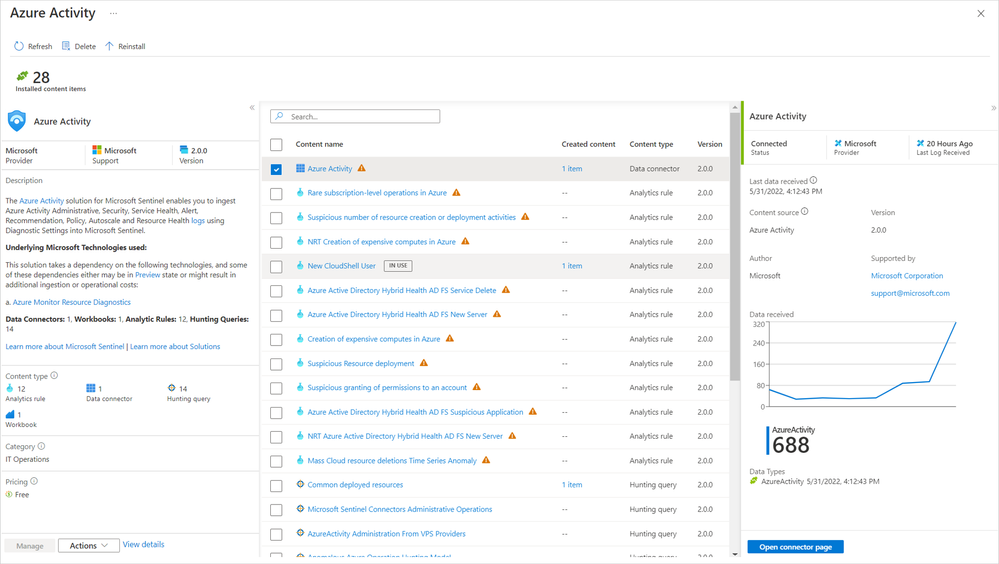999x564 pixels.
Task: Close the Azure Activity blade
Action: click(x=981, y=13)
